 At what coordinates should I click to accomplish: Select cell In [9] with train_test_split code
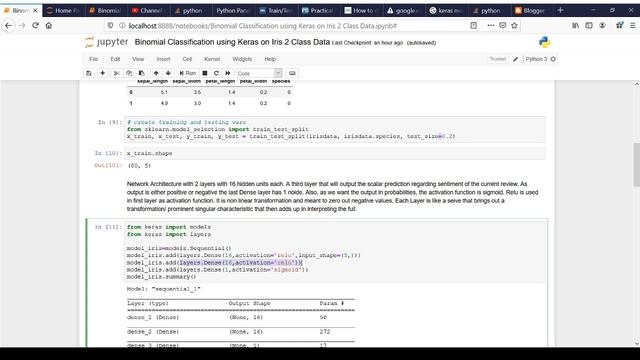click(335, 129)
